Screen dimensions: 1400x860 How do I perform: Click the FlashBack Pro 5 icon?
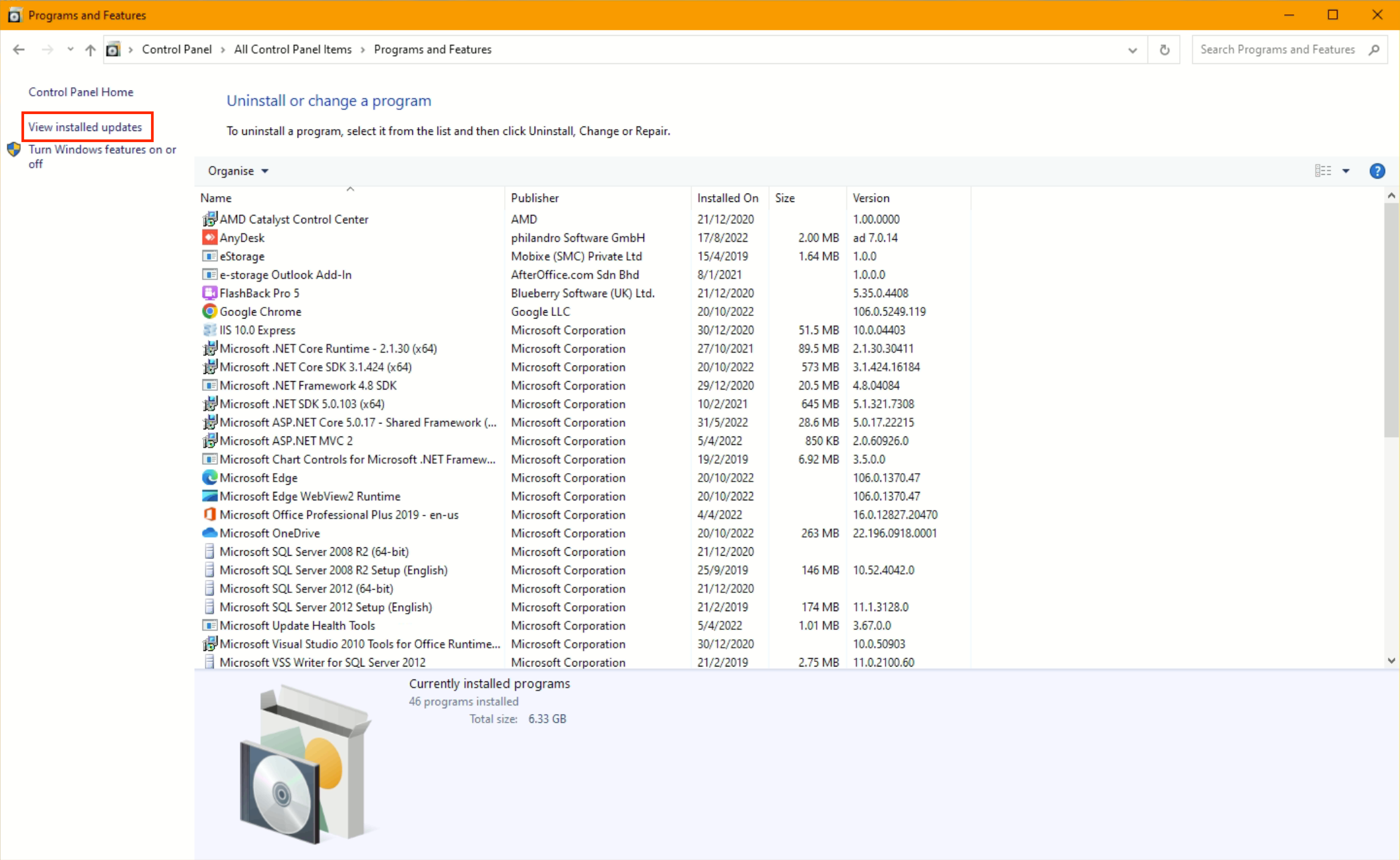tap(209, 293)
